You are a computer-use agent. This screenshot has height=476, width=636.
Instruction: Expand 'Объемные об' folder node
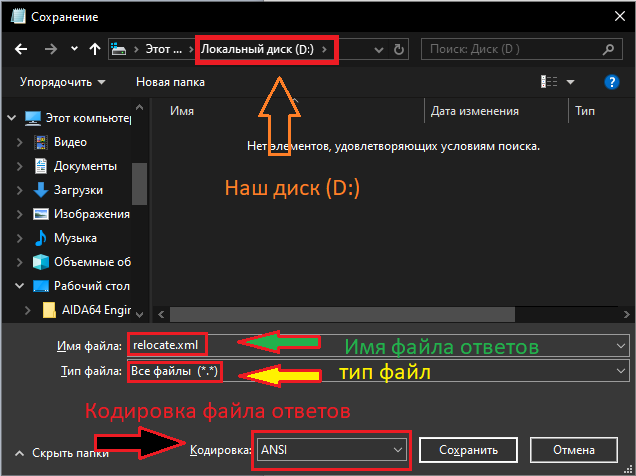19,262
